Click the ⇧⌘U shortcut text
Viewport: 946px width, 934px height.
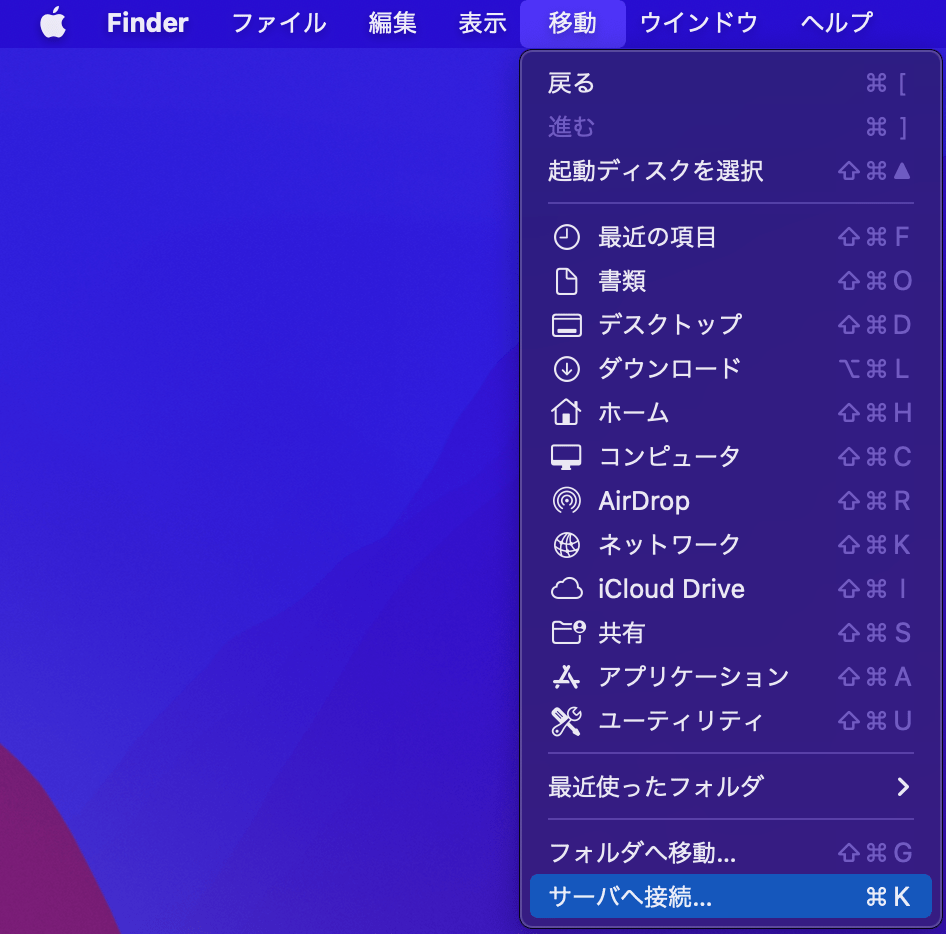875,720
